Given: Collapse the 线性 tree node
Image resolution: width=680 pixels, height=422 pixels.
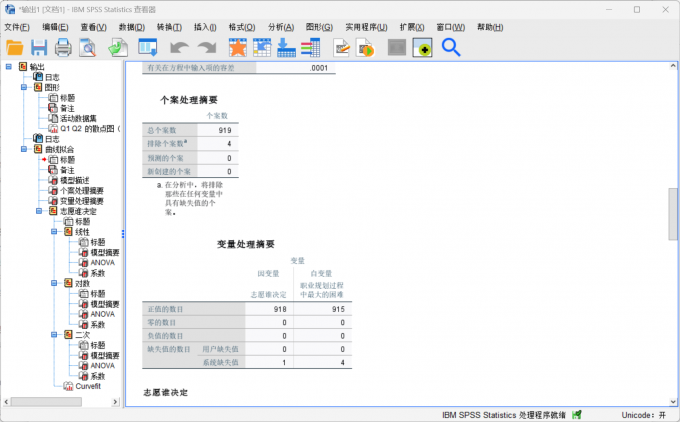Looking at the screenshot, I should click(x=54, y=232).
